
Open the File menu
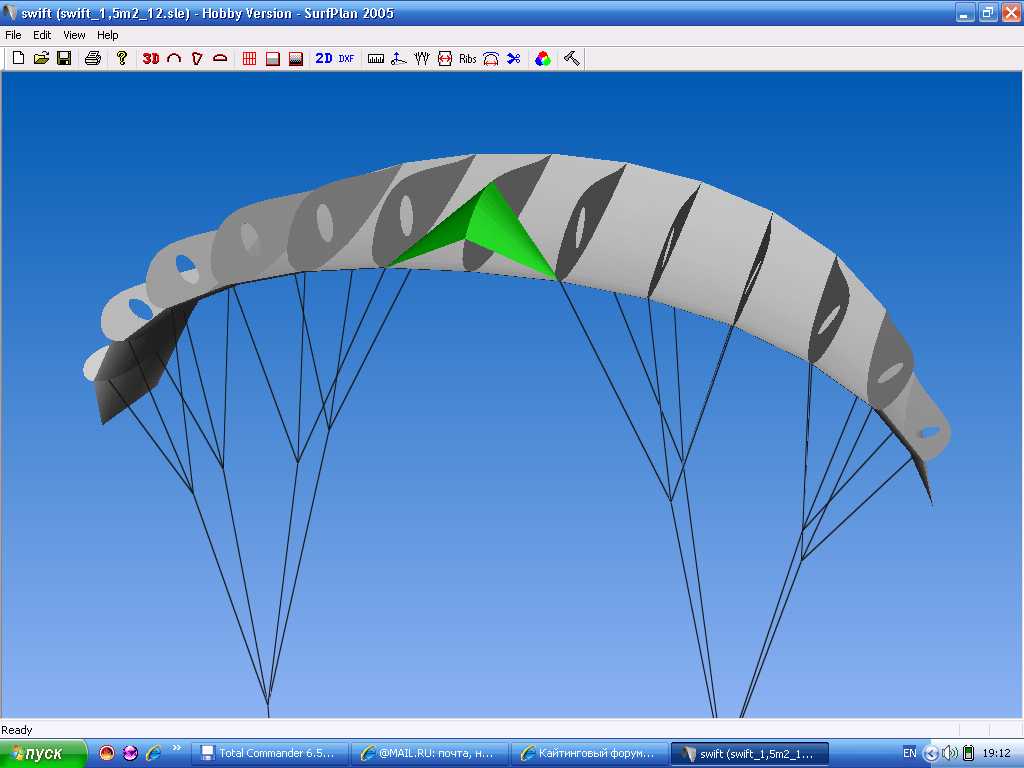(x=13, y=35)
